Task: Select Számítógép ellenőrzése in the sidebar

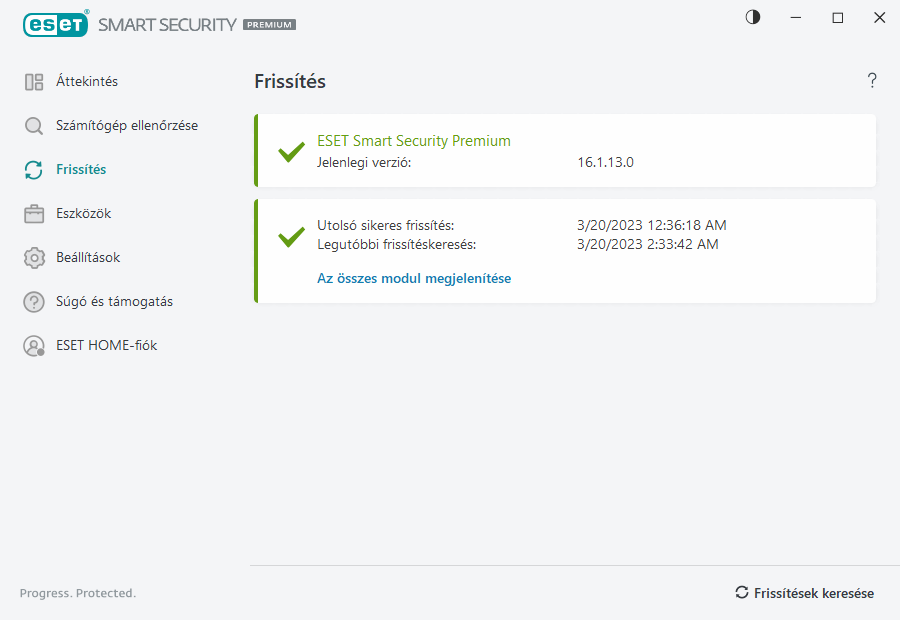Action: [x=127, y=126]
